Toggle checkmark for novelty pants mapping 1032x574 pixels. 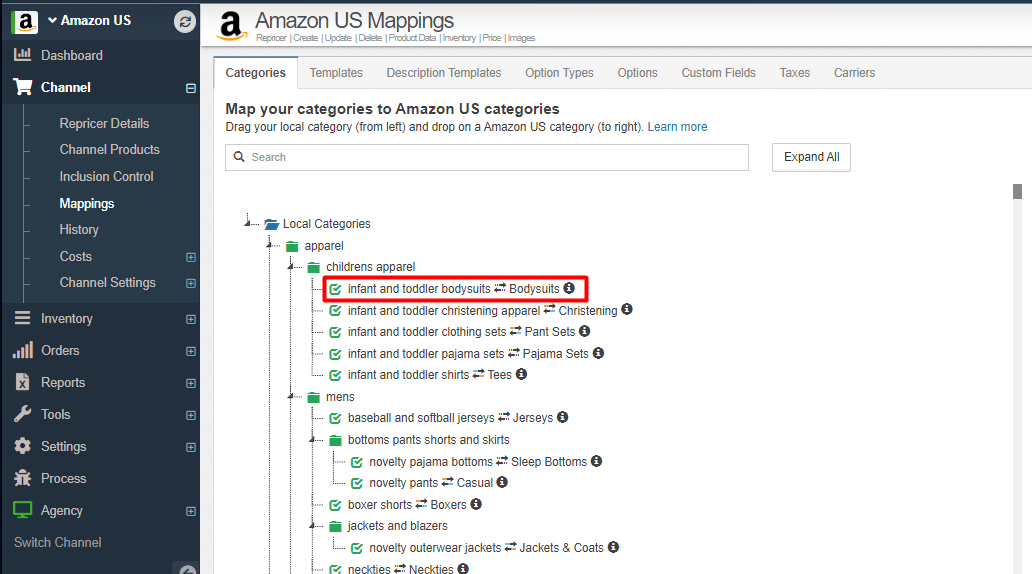[x=357, y=483]
